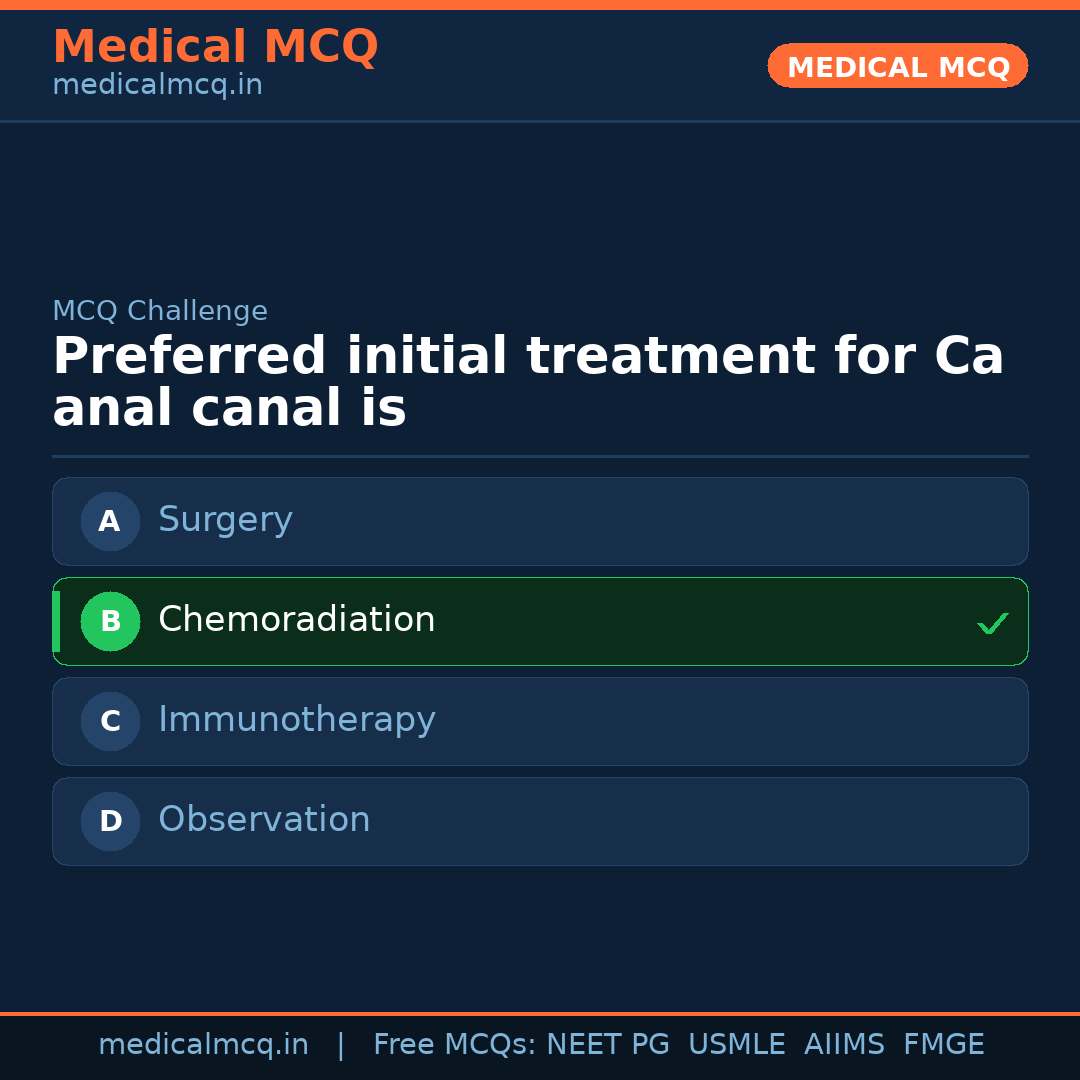Click the circular C badge on Immunotherapy

pos(110,721)
